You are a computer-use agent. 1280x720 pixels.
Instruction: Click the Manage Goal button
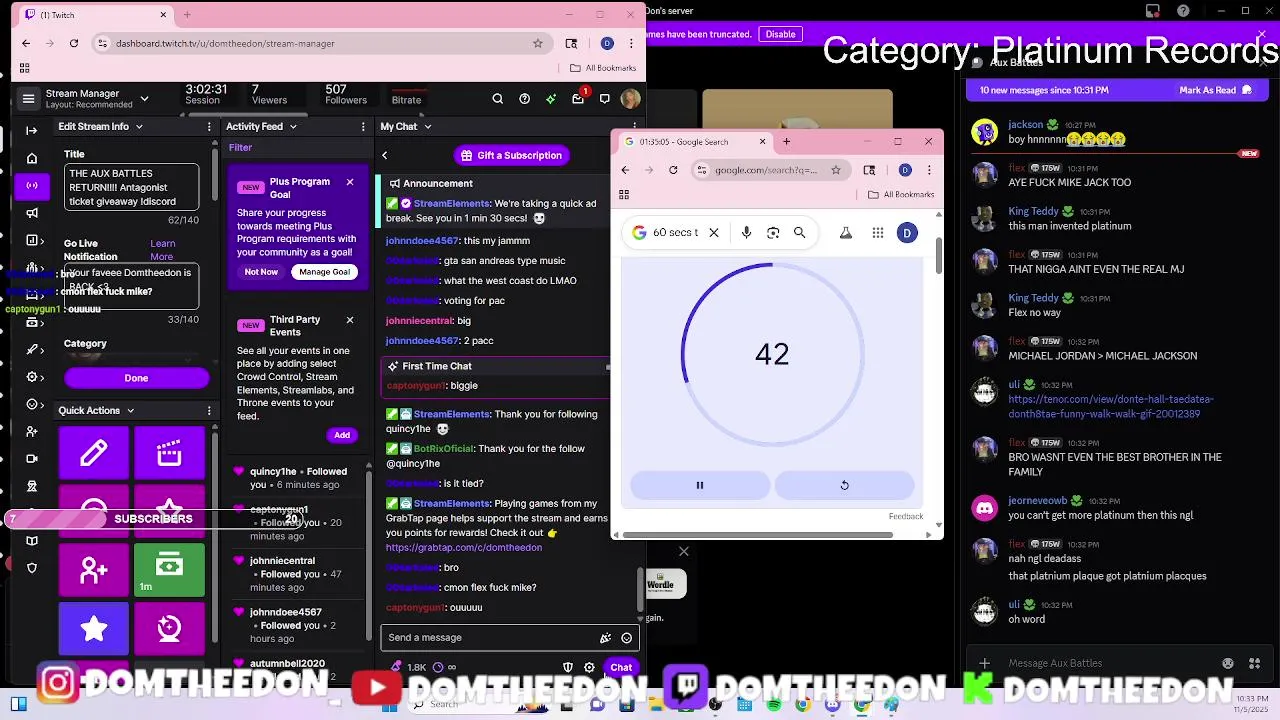tap(324, 272)
